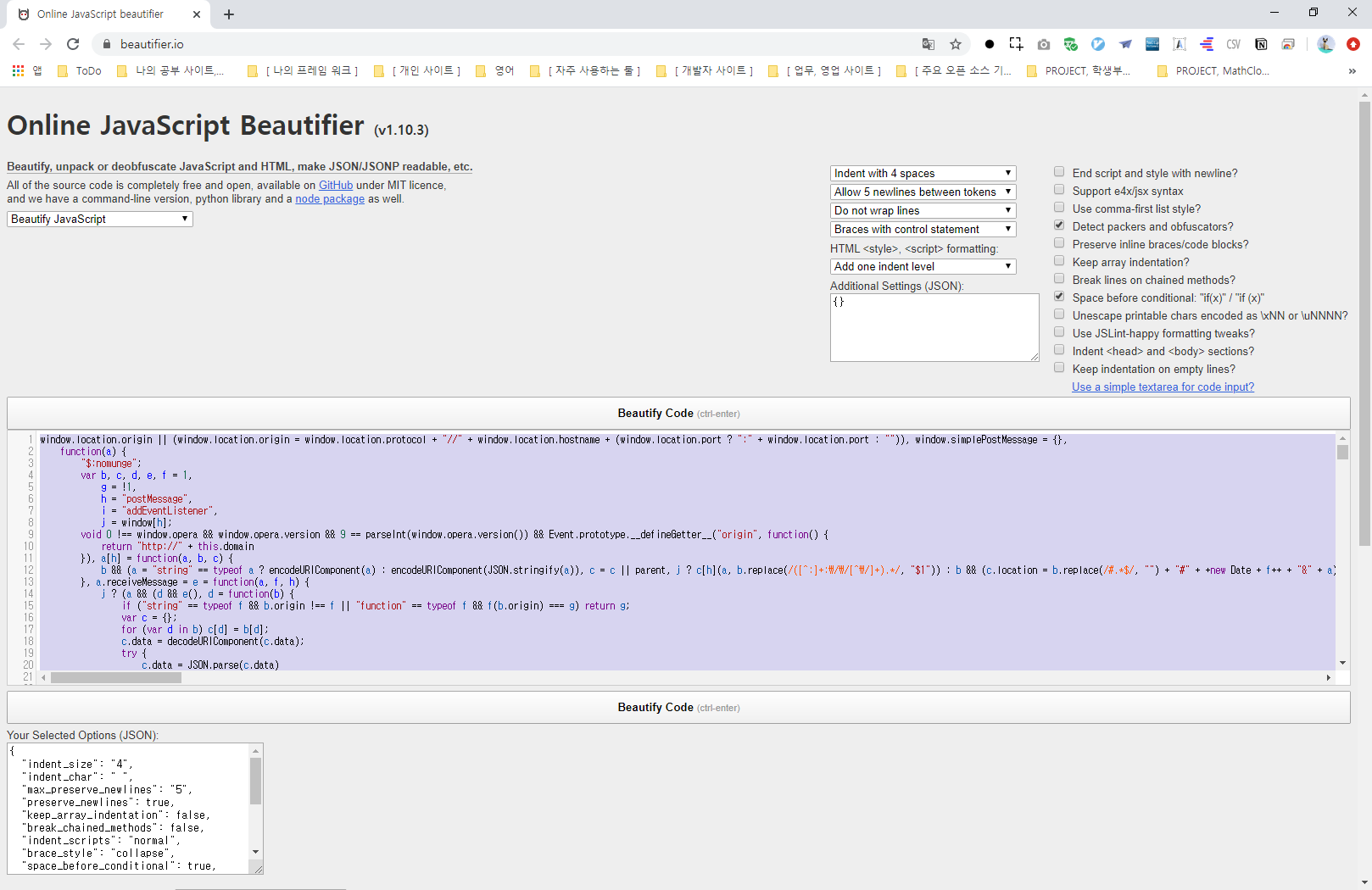Click the Beautify, unpack or deobfuscate heading link
The width and height of the screenshot is (1372, 890).
240,166
